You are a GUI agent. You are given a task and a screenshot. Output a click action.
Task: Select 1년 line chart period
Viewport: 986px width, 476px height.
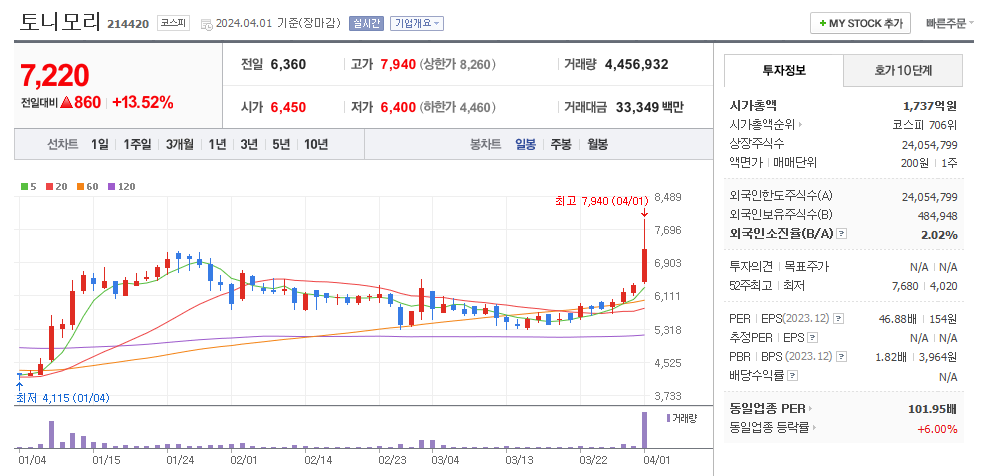point(217,144)
